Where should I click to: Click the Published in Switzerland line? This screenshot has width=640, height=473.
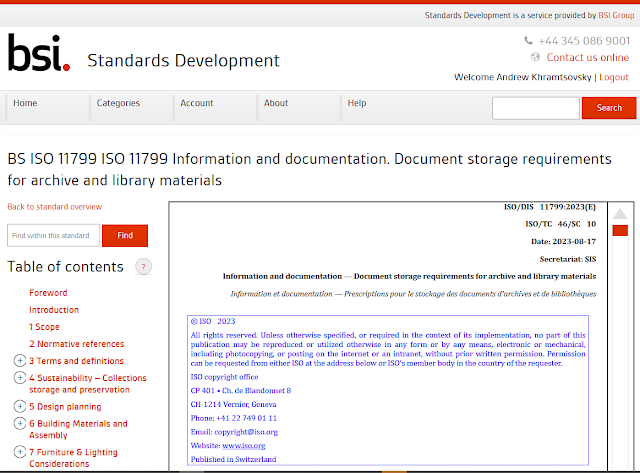click(x=233, y=460)
